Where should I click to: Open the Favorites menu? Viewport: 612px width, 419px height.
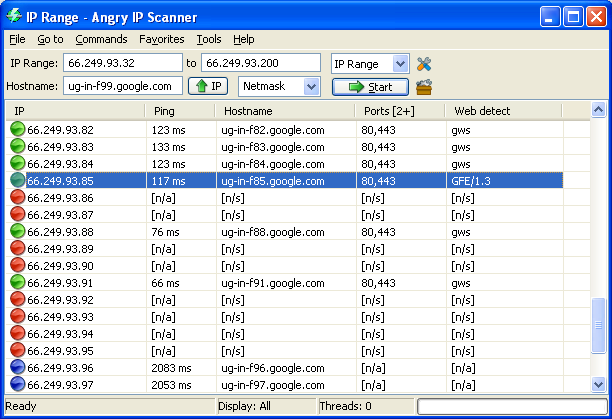click(x=162, y=39)
